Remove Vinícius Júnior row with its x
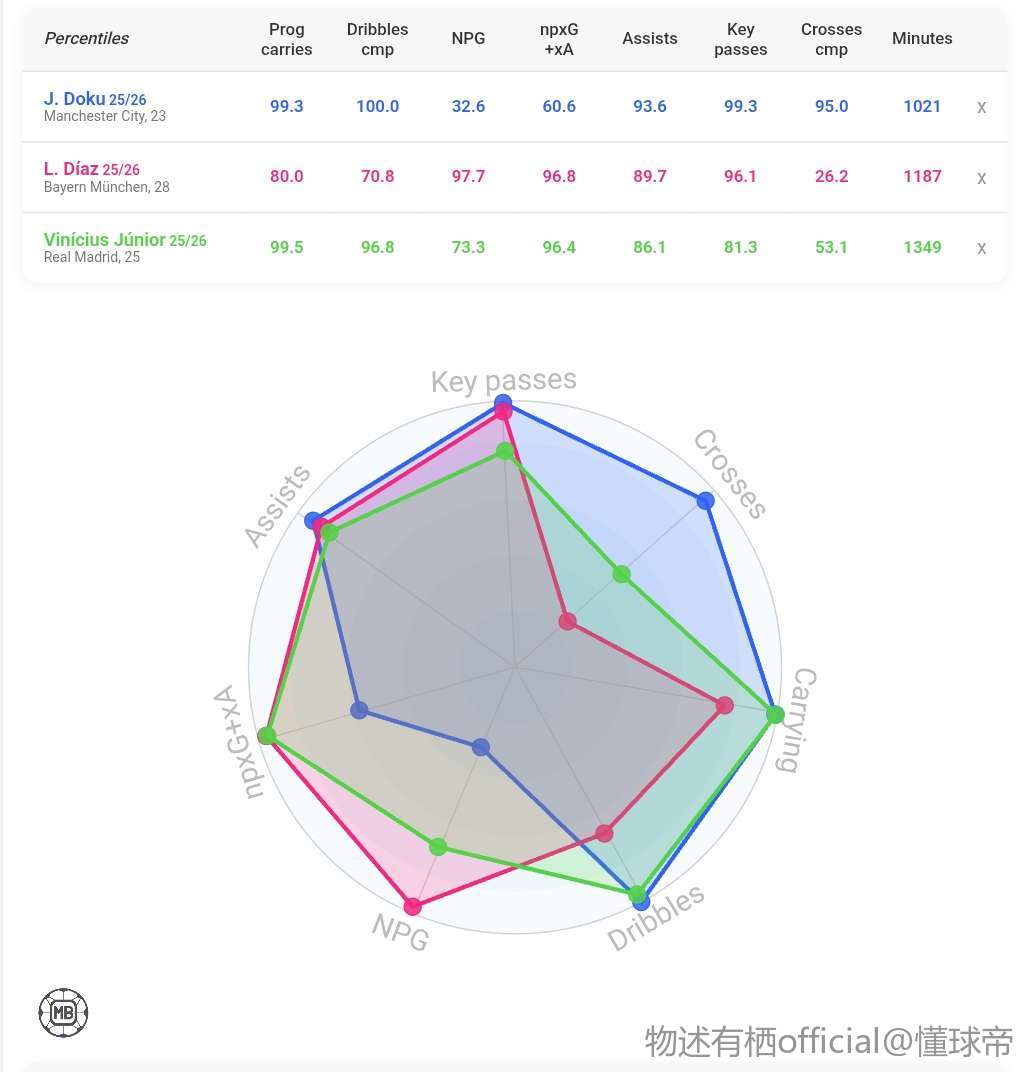Screen dimensions: 1025x1072 point(981,248)
